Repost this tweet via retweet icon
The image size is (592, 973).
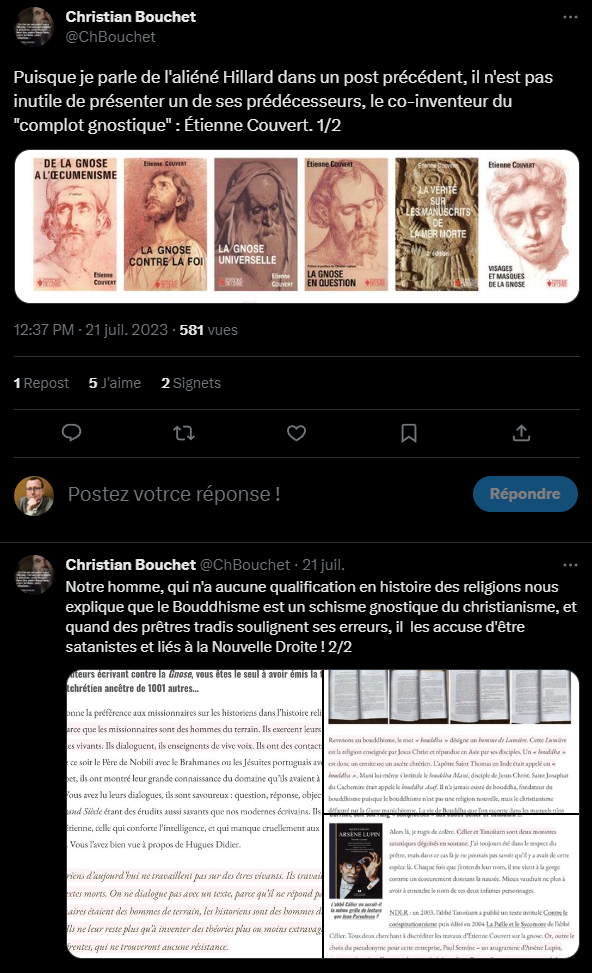pos(184,433)
